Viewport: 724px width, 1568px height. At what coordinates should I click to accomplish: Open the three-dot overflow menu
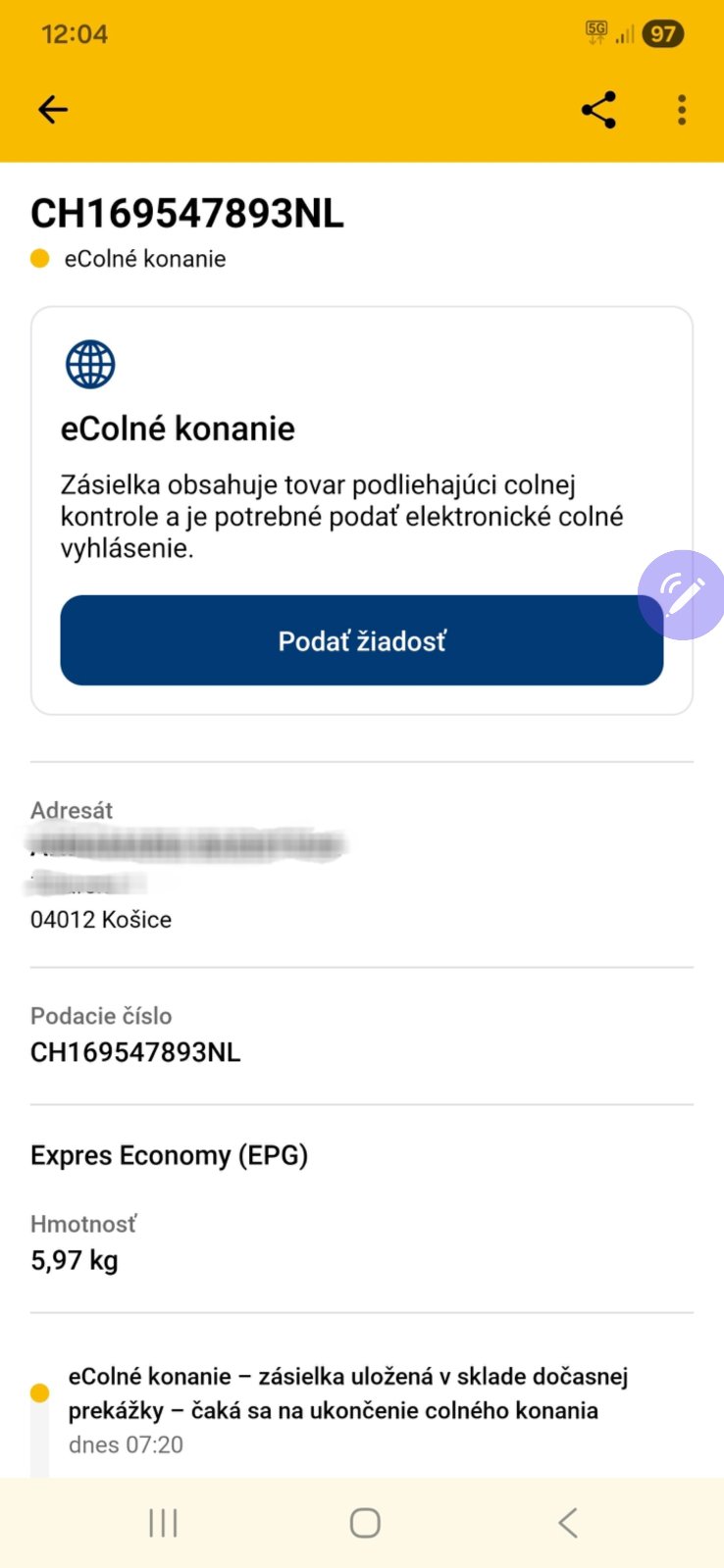click(x=682, y=110)
